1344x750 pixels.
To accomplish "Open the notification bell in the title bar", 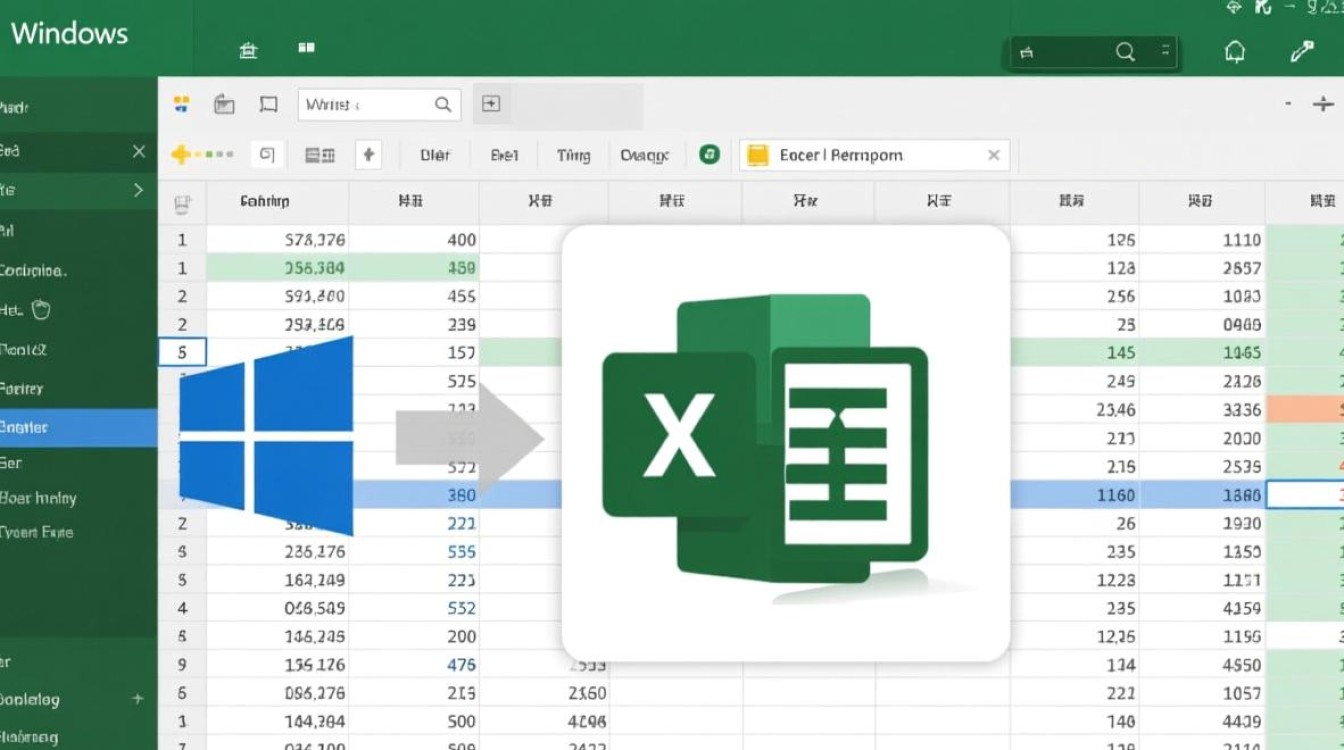I will pyautogui.click(x=1235, y=50).
